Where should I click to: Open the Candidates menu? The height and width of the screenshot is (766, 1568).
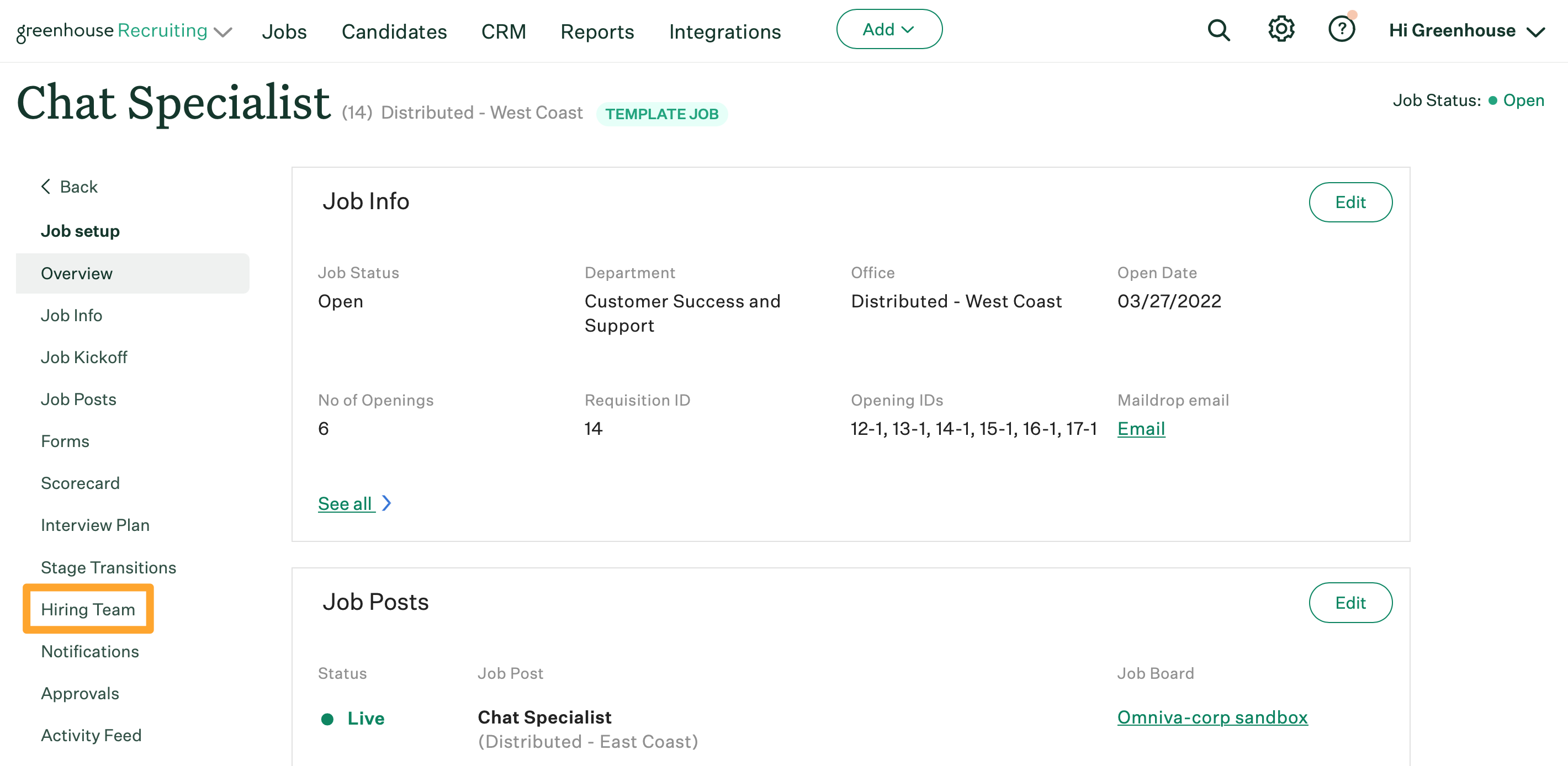coord(394,31)
